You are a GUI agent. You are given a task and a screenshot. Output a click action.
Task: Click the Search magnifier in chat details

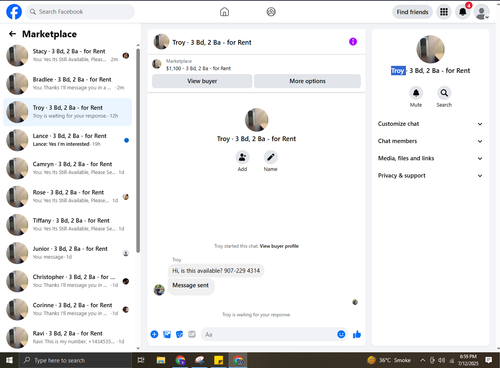[x=444, y=93]
